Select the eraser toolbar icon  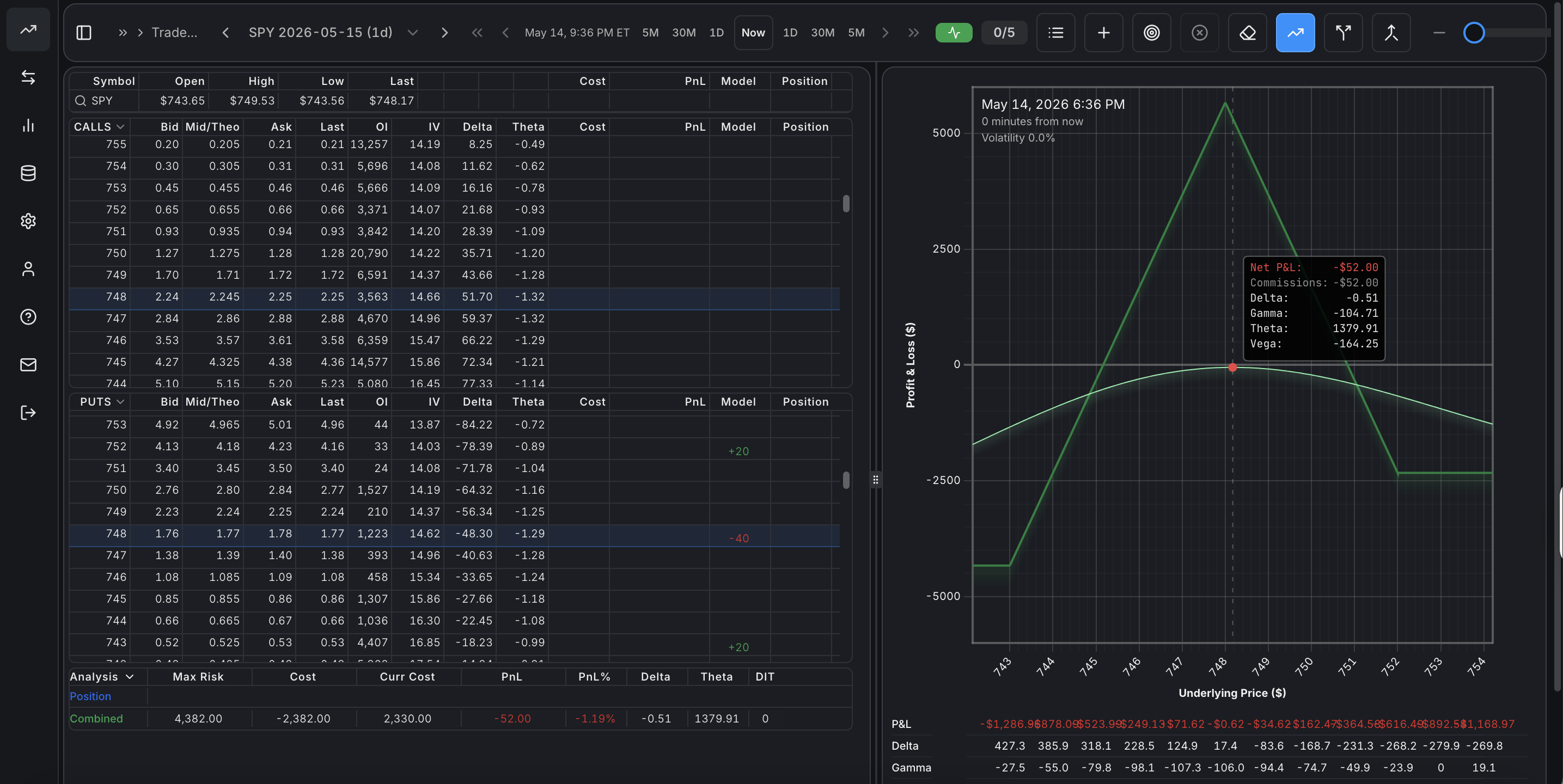point(1248,33)
